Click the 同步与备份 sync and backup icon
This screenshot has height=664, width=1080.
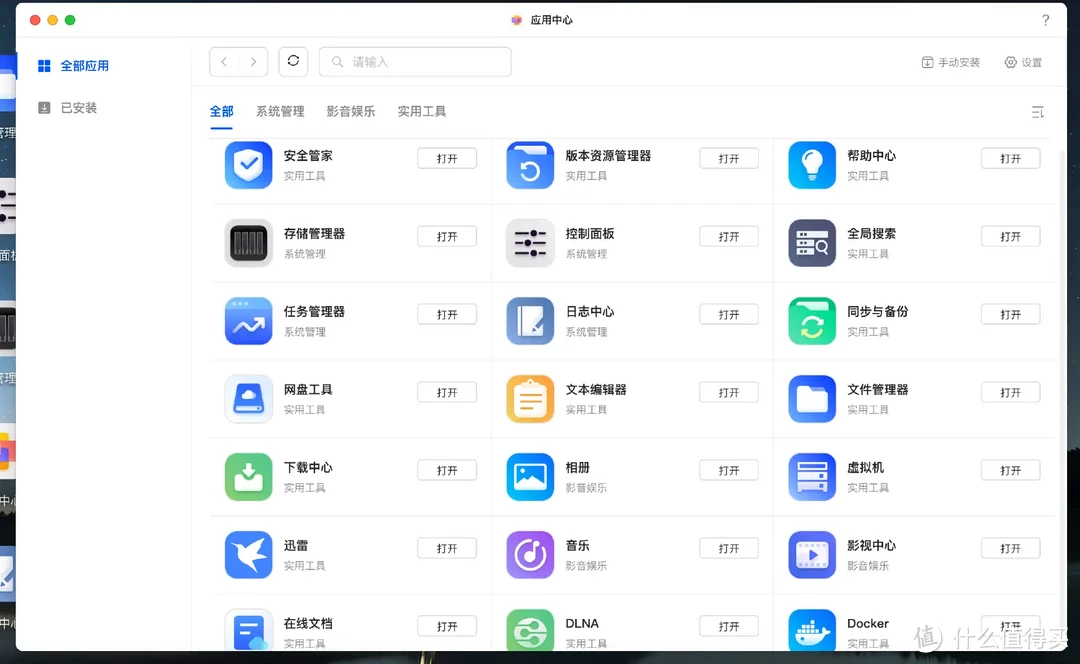[811, 321]
